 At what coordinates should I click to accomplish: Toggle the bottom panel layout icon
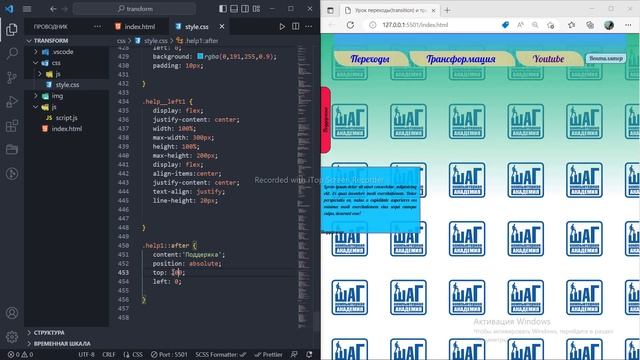(x=234, y=9)
